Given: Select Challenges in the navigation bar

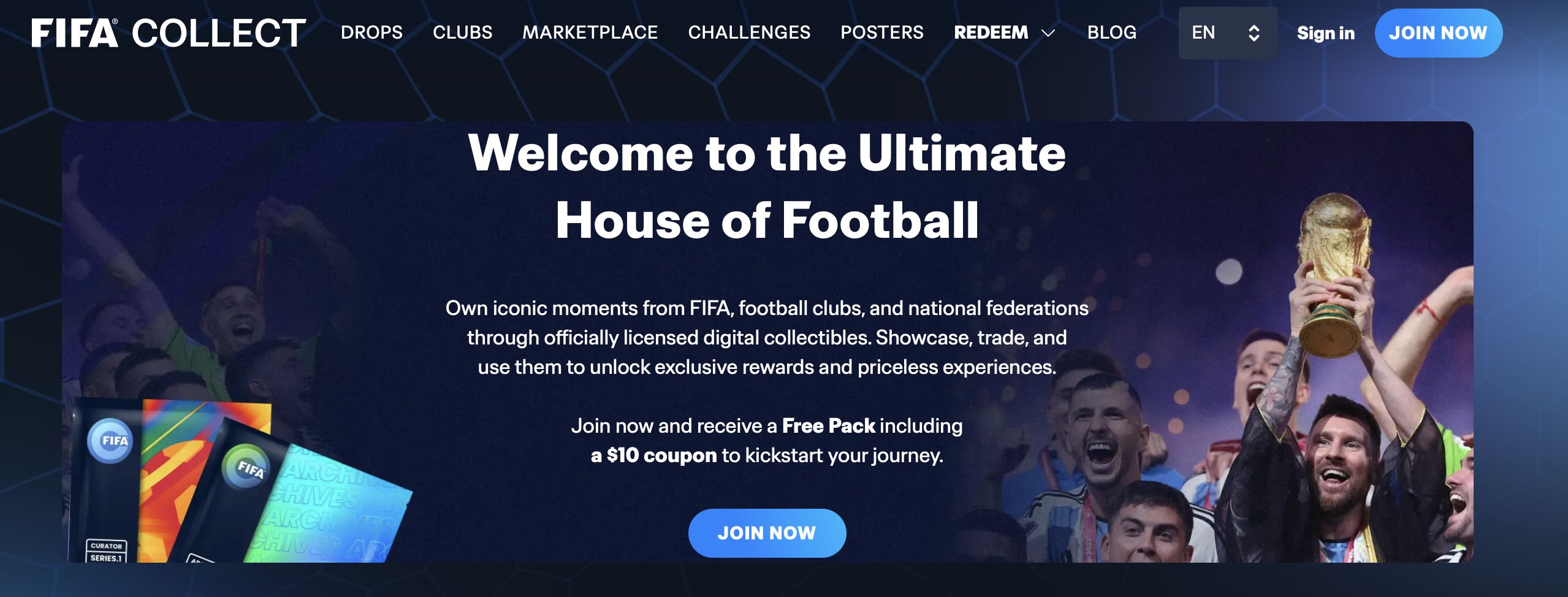Looking at the screenshot, I should tap(749, 32).
